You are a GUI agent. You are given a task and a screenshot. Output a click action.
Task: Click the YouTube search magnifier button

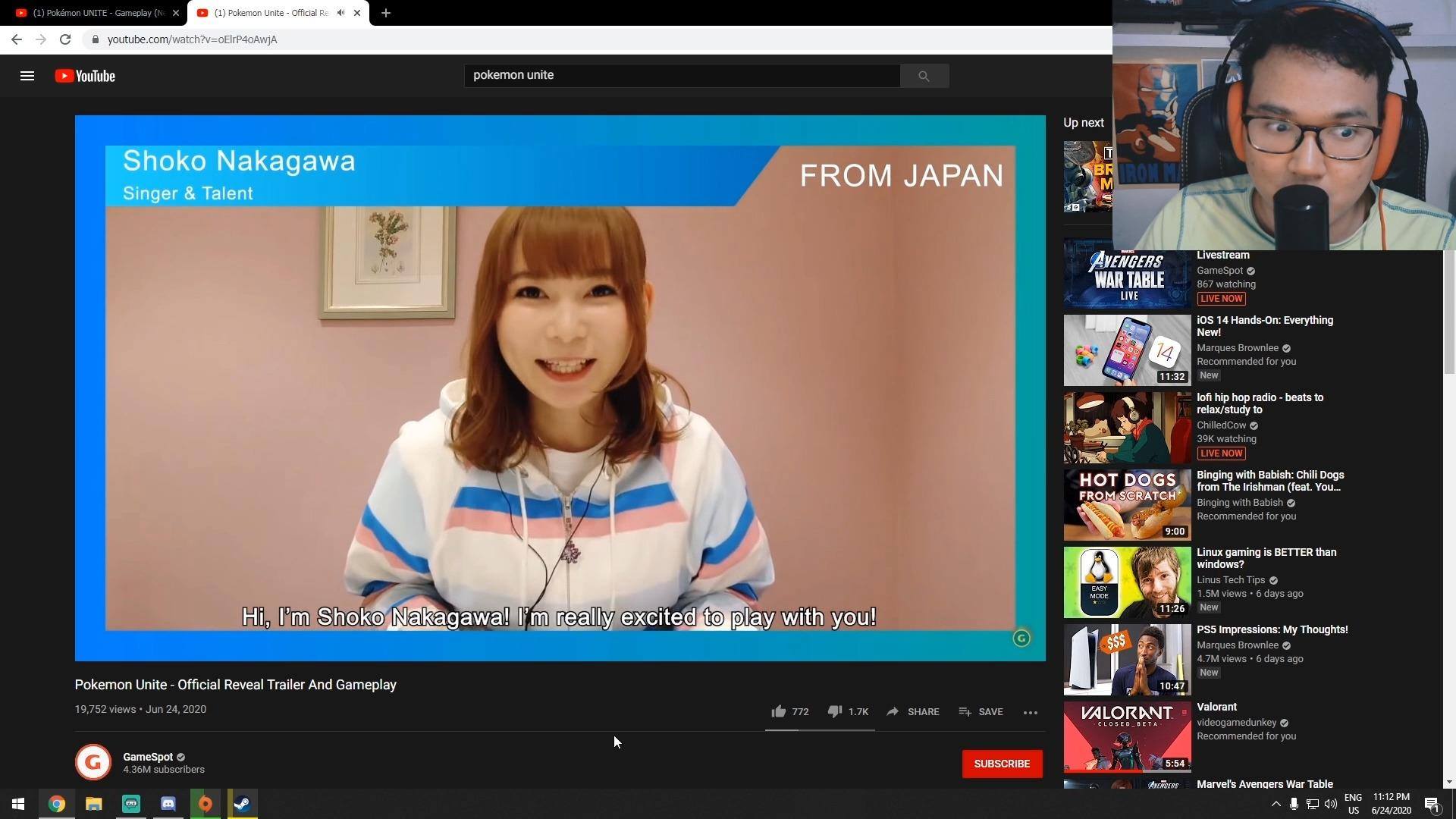[x=924, y=76]
